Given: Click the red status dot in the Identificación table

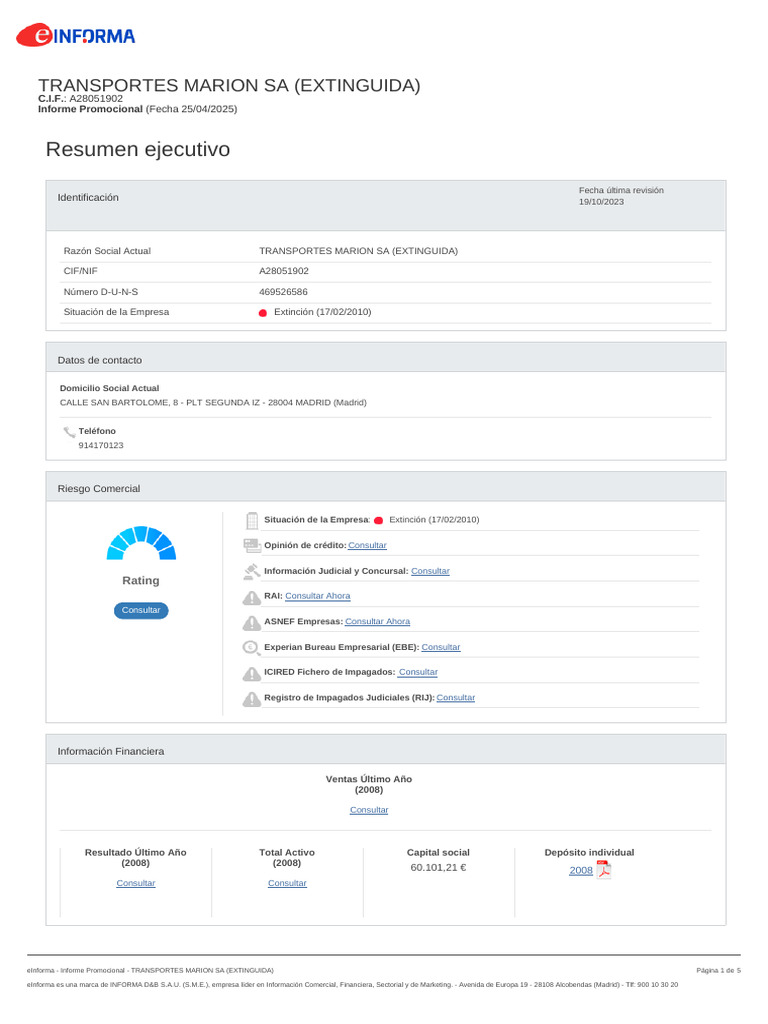Looking at the screenshot, I should coord(263,313).
